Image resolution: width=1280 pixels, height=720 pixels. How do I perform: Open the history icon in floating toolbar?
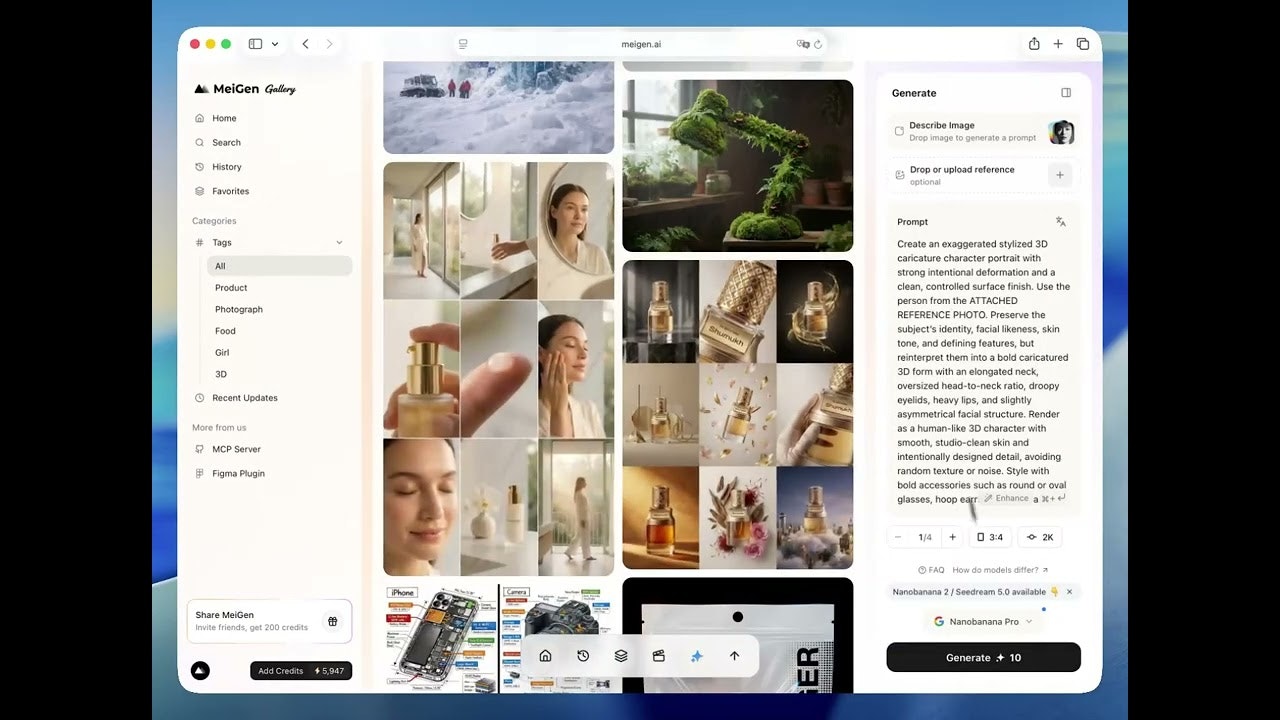(x=583, y=656)
